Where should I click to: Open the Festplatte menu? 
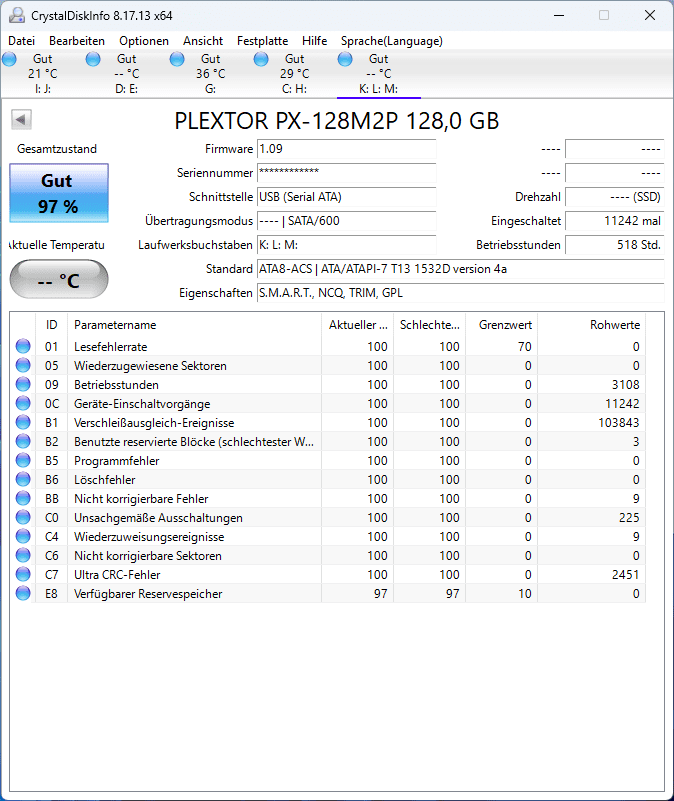click(x=262, y=41)
